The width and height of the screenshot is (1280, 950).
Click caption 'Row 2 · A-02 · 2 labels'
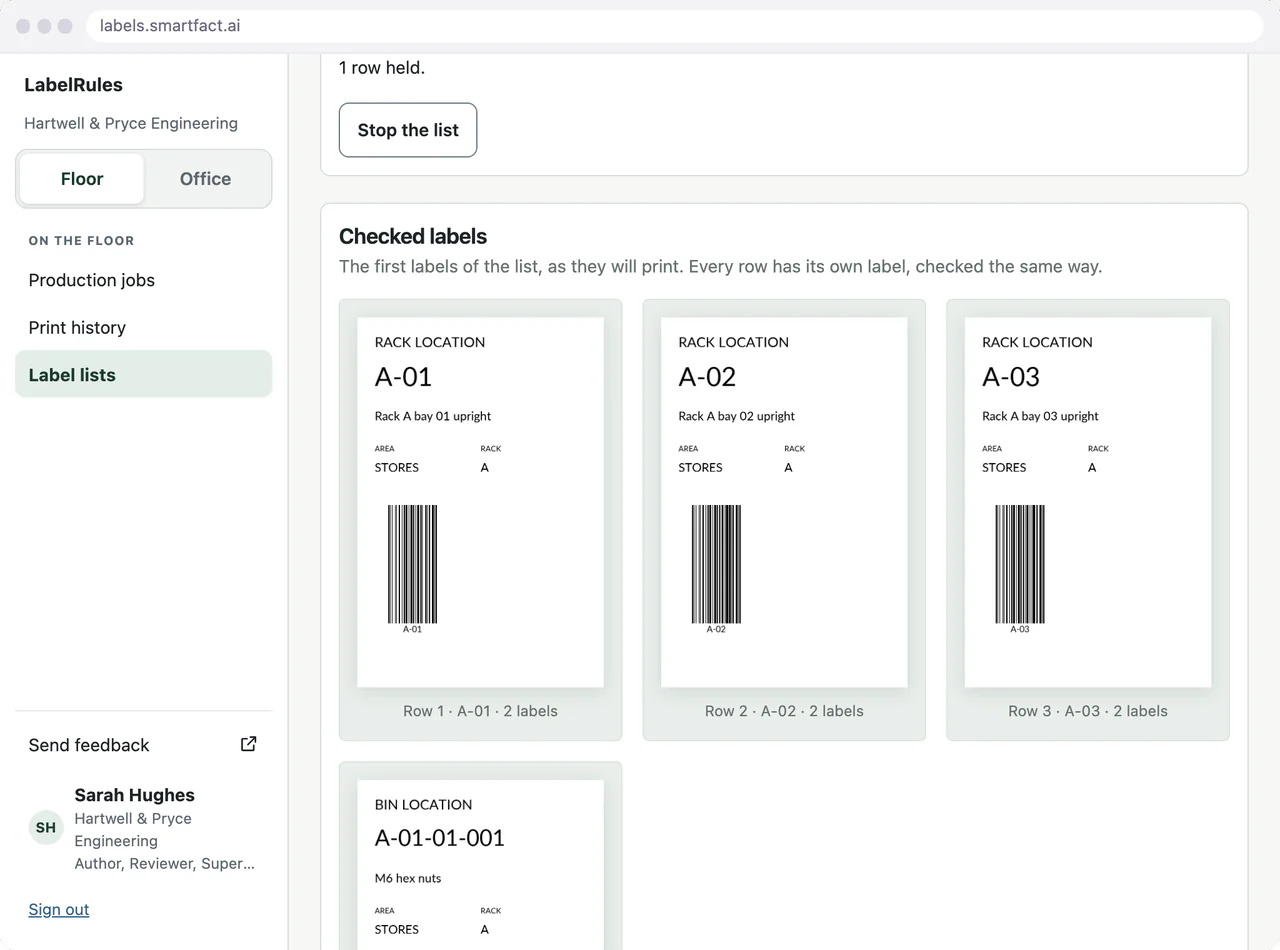[x=784, y=711]
